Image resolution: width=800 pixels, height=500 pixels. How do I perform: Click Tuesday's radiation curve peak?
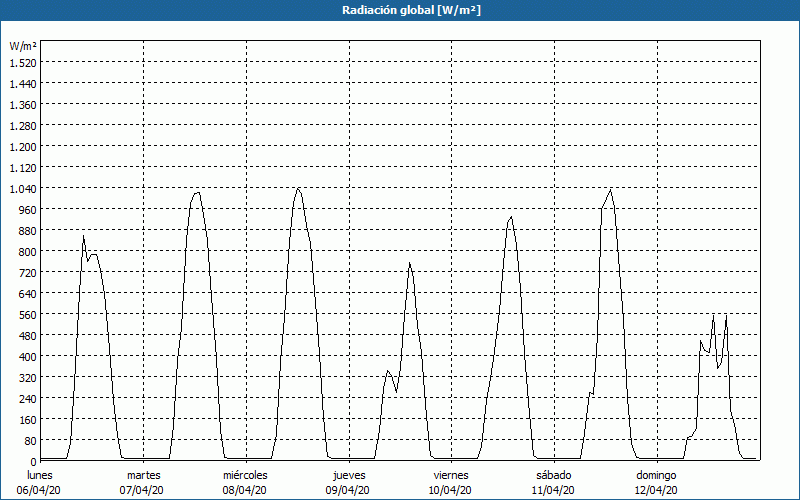coord(197,193)
